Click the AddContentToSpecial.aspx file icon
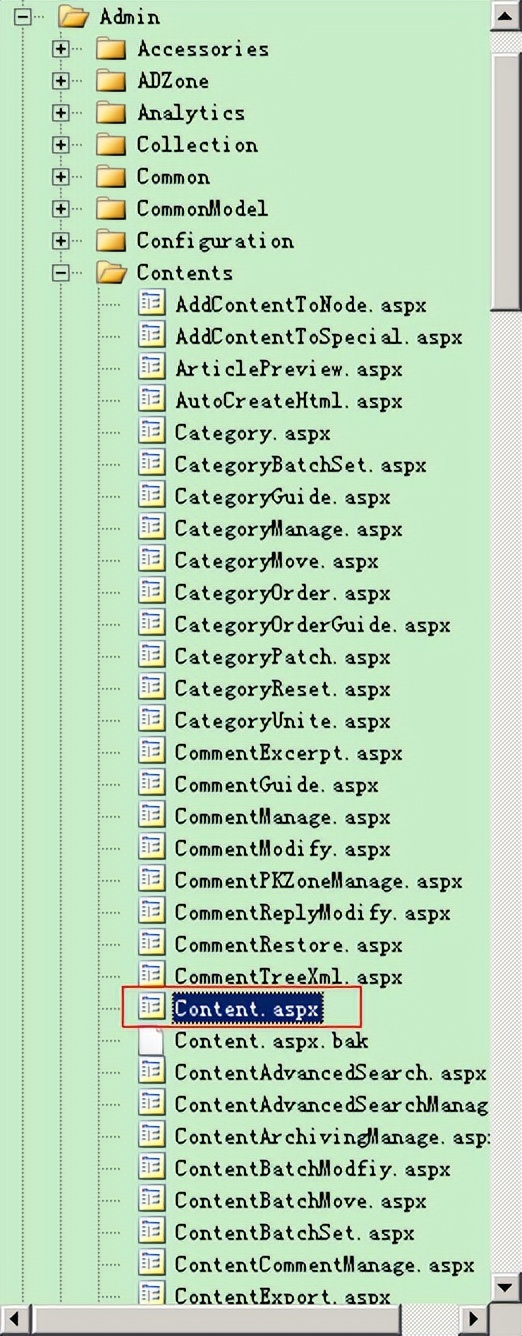The image size is (522, 1336). click(x=151, y=335)
